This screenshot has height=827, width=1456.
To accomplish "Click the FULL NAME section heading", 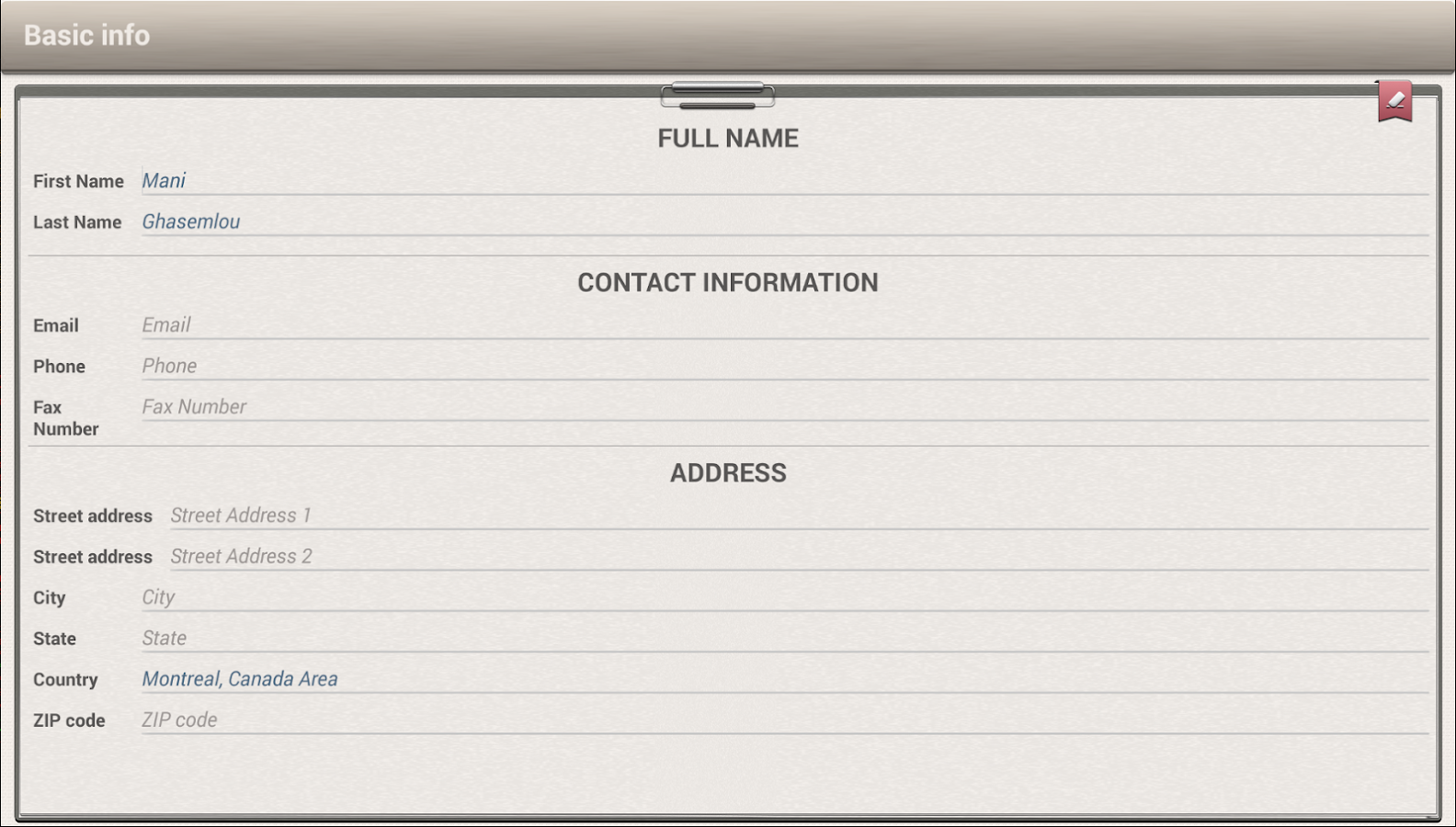I will (728, 138).
